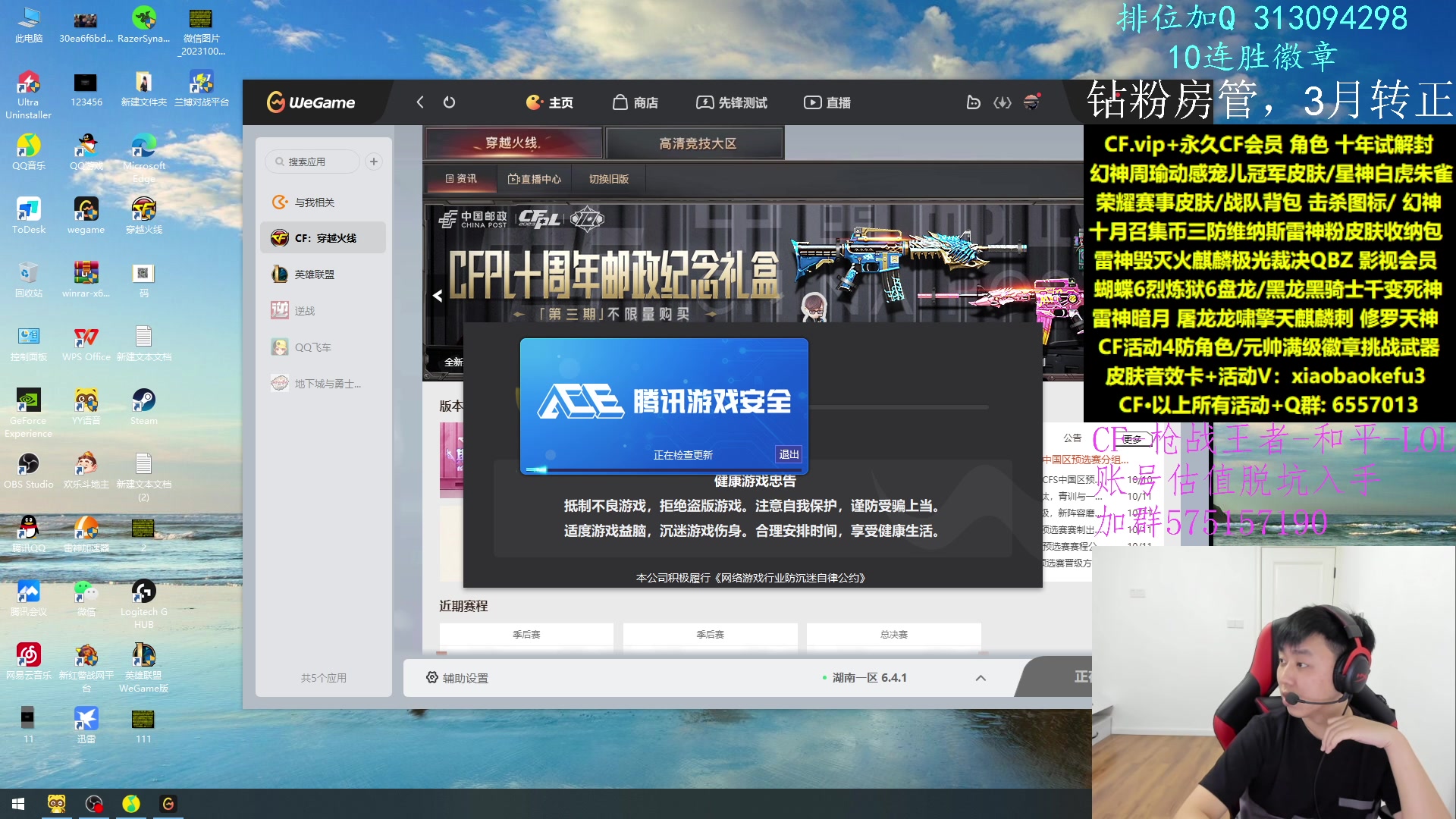Add an app with the plus button

coord(374,162)
